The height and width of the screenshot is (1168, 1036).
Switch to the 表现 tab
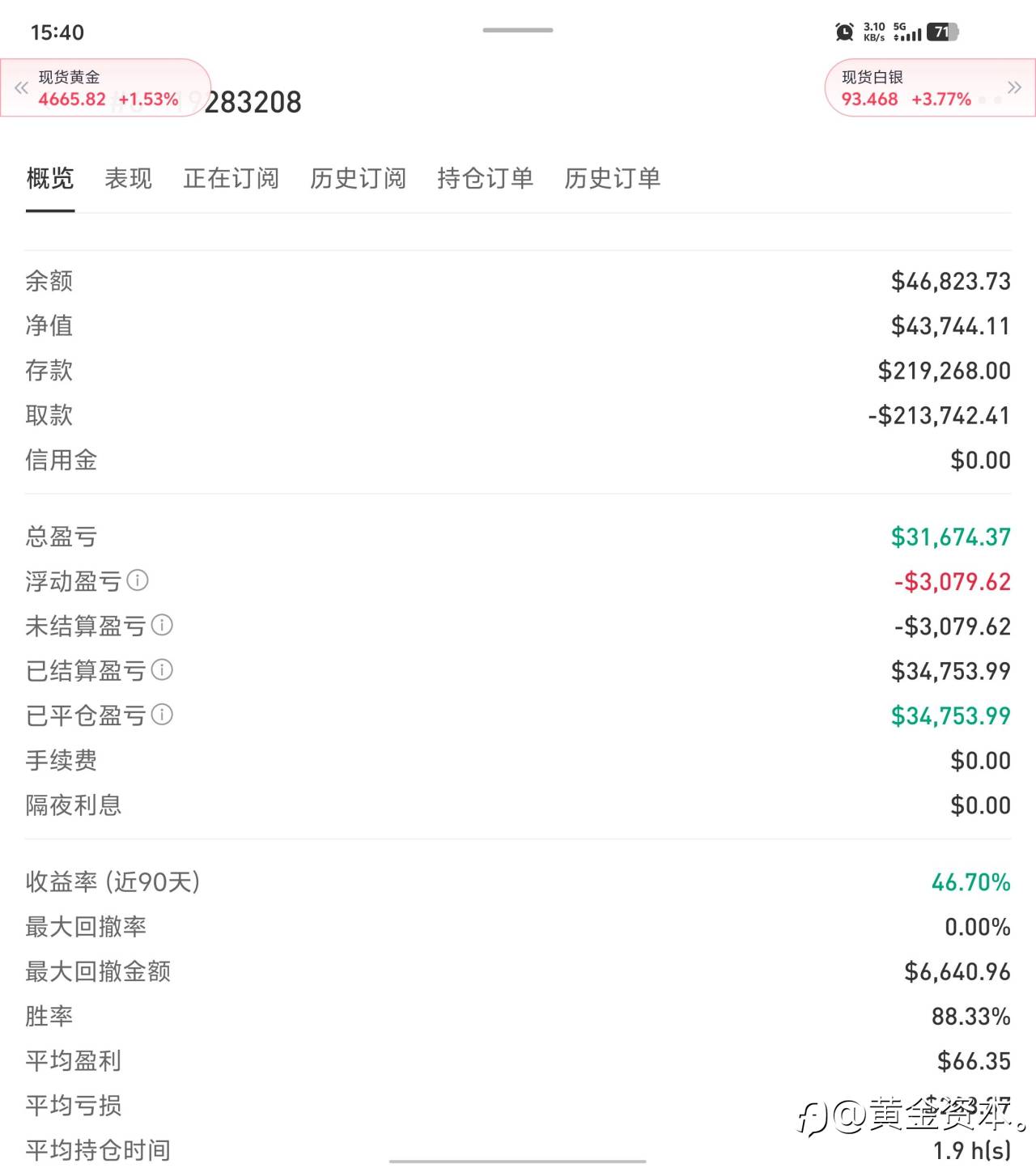(x=129, y=178)
